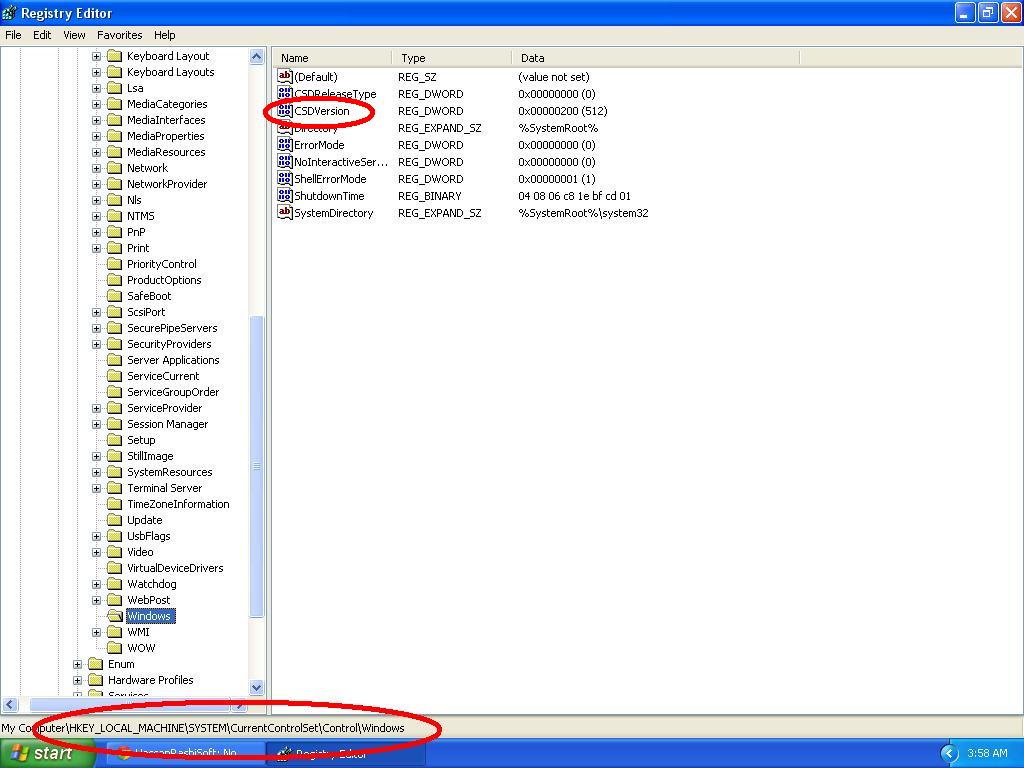The image size is (1024, 768).
Task: Open the Edit menu
Action: point(42,35)
